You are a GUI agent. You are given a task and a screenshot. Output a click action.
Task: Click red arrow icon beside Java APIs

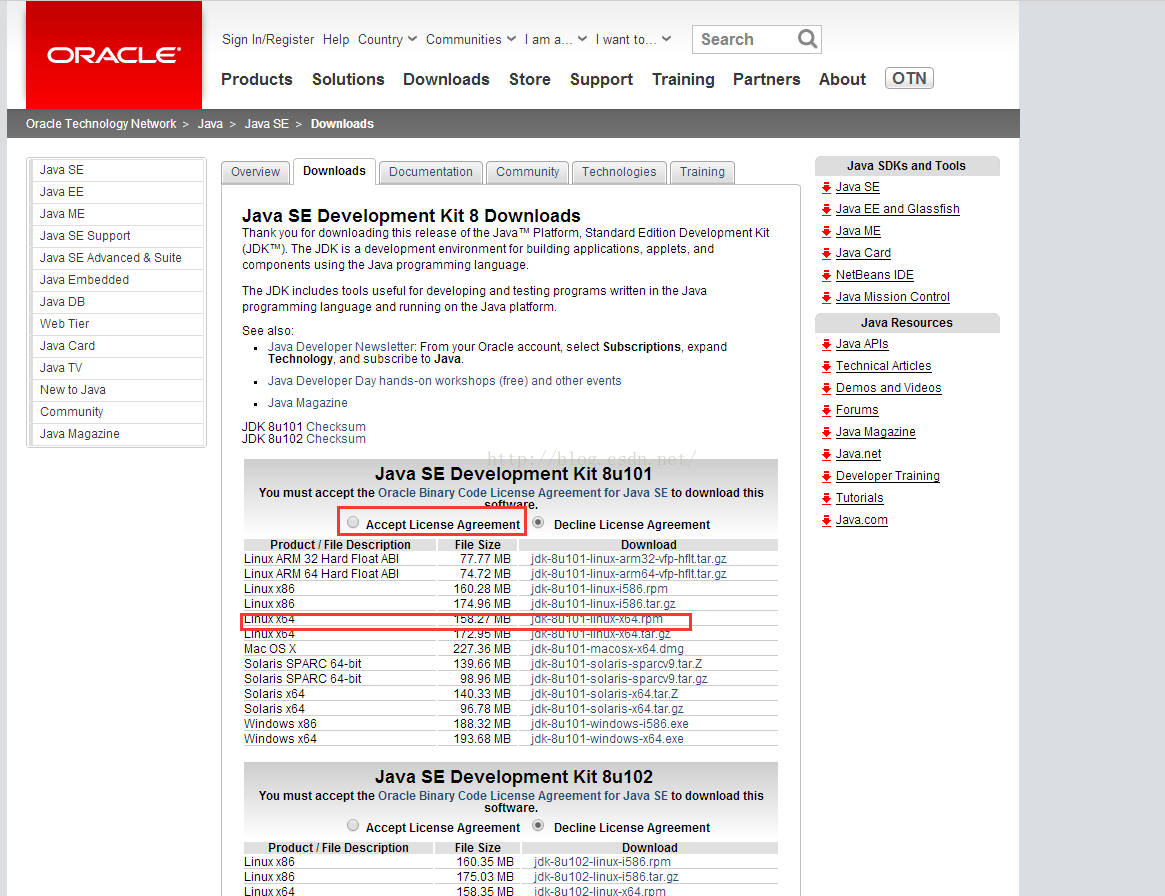click(826, 345)
